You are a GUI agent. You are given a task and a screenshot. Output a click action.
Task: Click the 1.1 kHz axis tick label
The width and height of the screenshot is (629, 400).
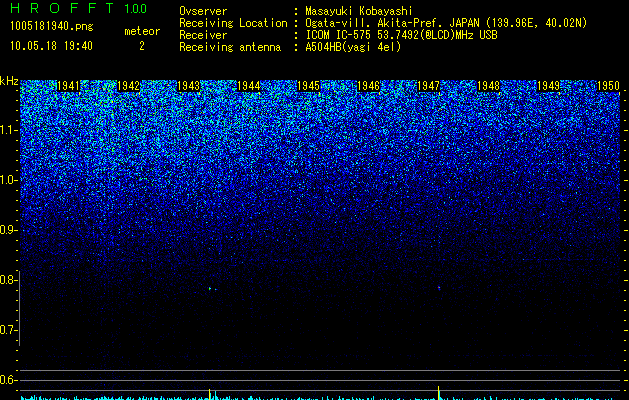8,130
